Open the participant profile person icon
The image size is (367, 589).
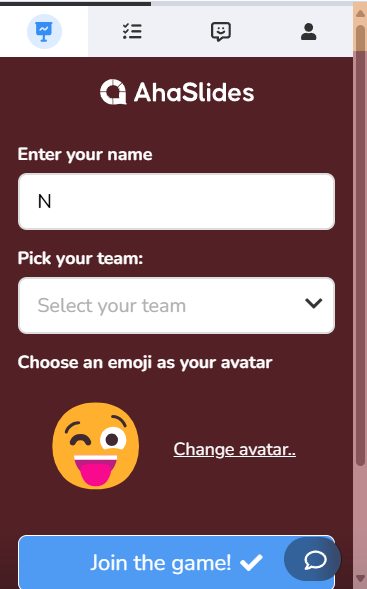(308, 32)
